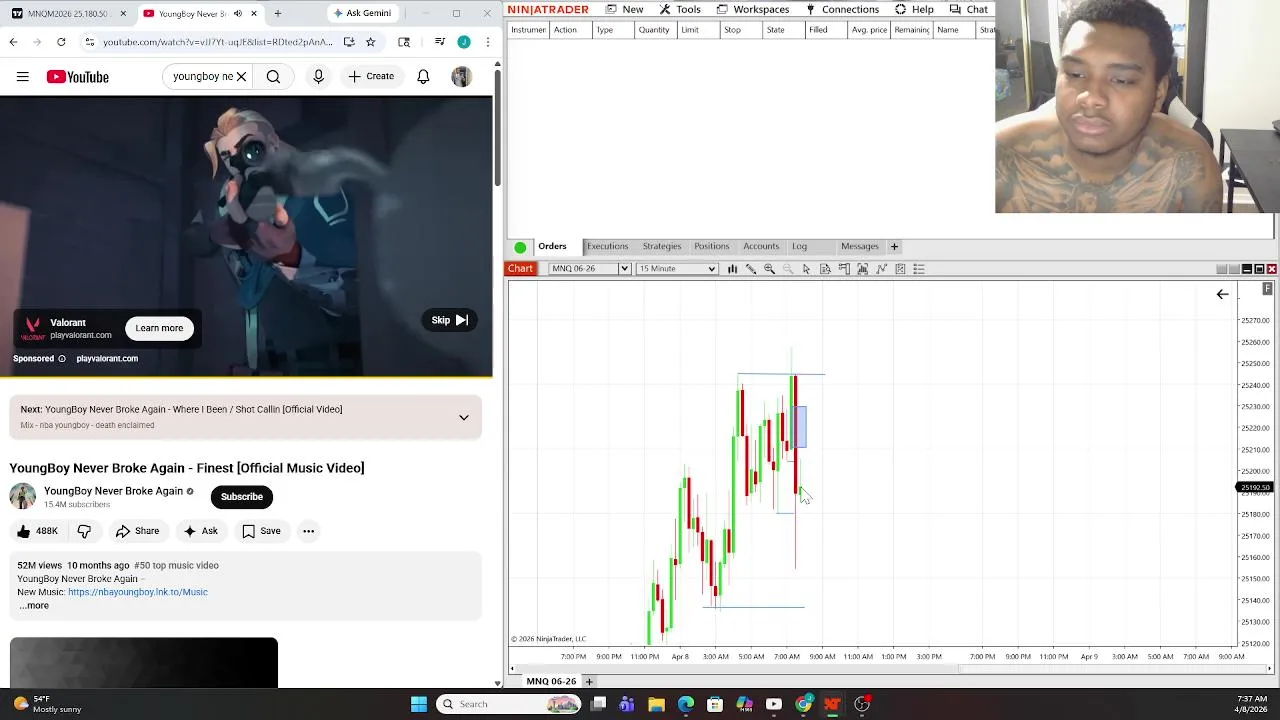1280x720 pixels.
Task: Open the bar type icon in chart toolbar
Action: [x=732, y=269]
